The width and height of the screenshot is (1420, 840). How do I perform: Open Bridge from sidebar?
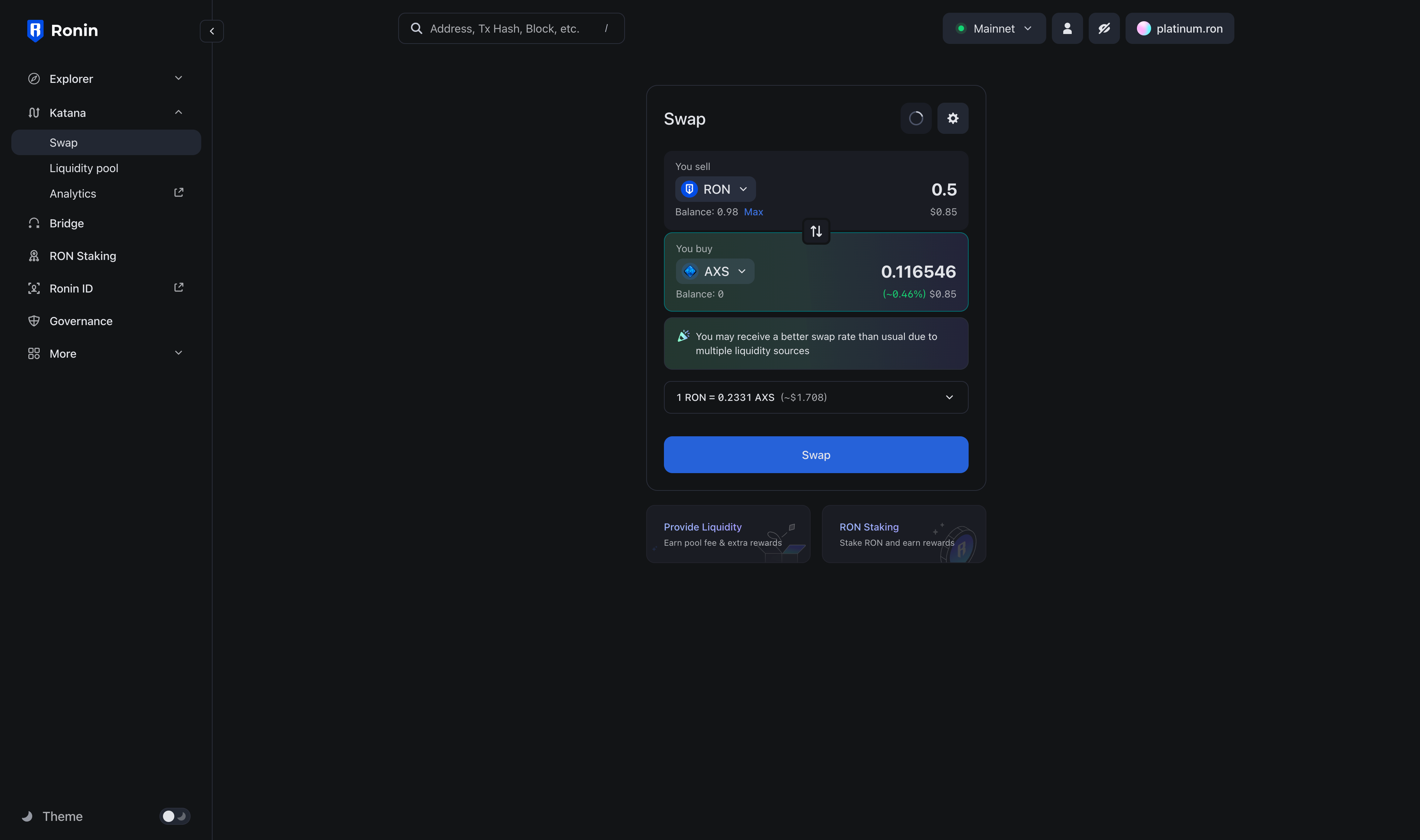point(66,223)
